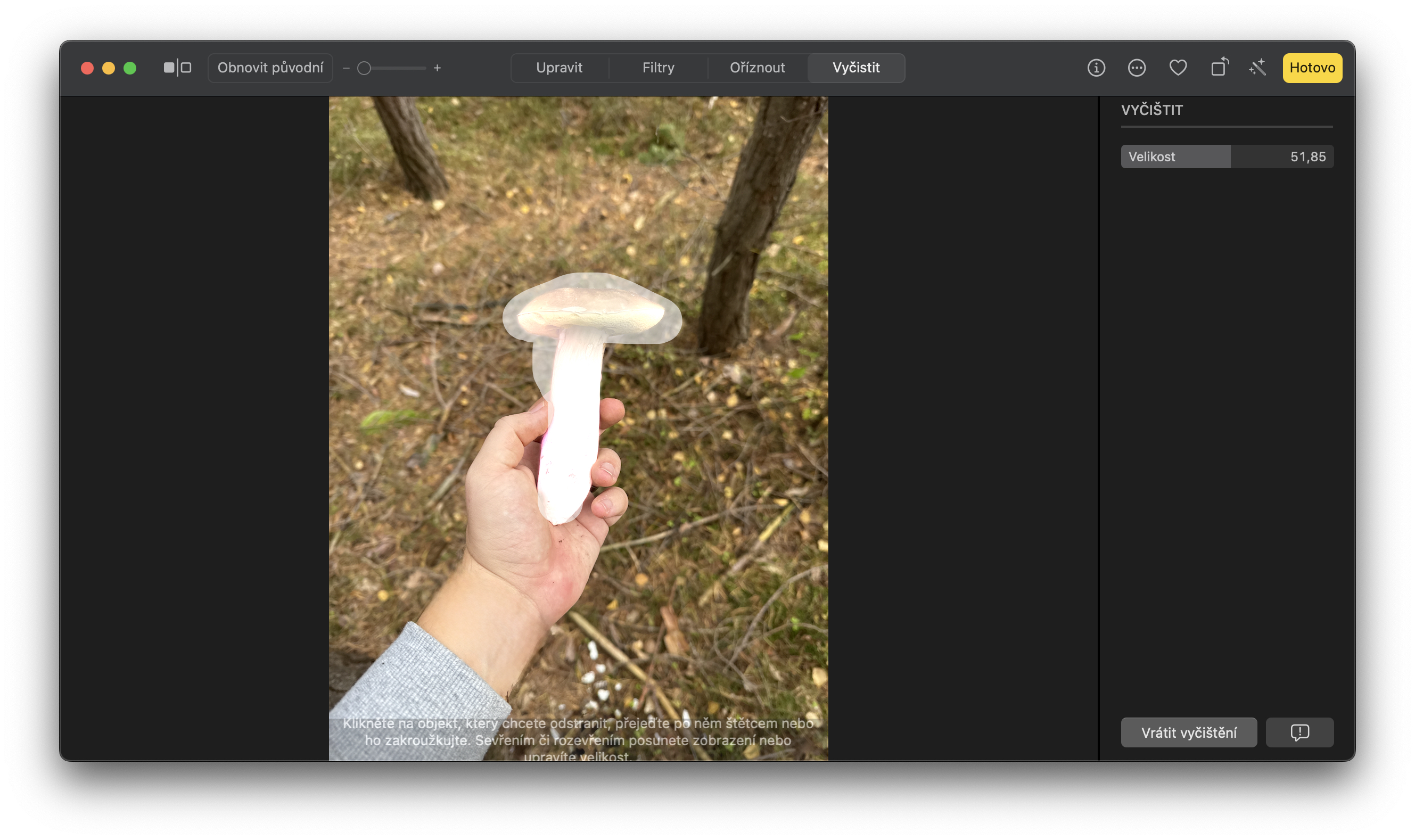Mark the photo as favorite with the heart
Image resolution: width=1415 pixels, height=840 pixels.
[x=1178, y=68]
